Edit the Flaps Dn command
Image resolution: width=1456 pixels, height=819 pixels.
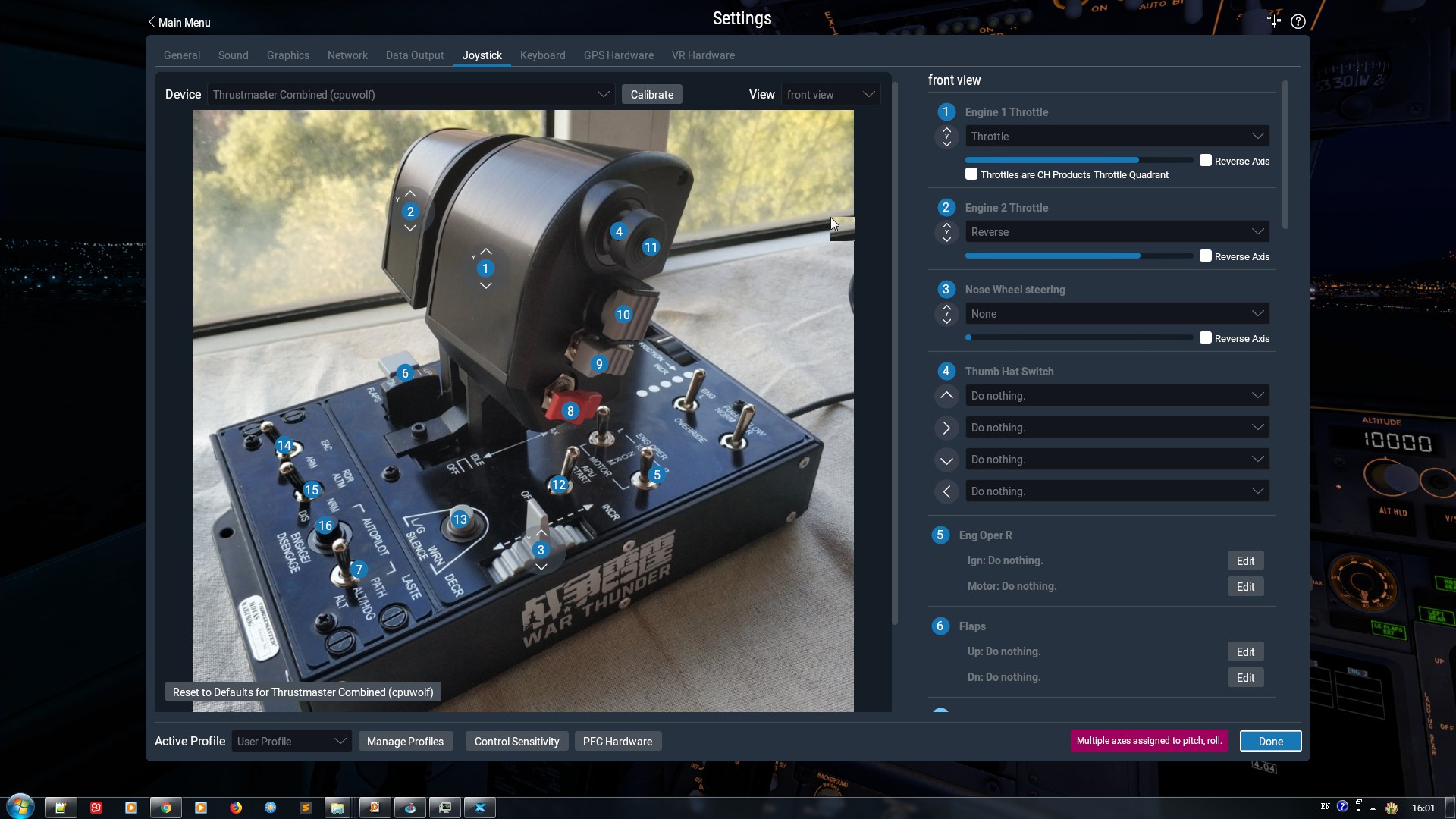tap(1245, 677)
